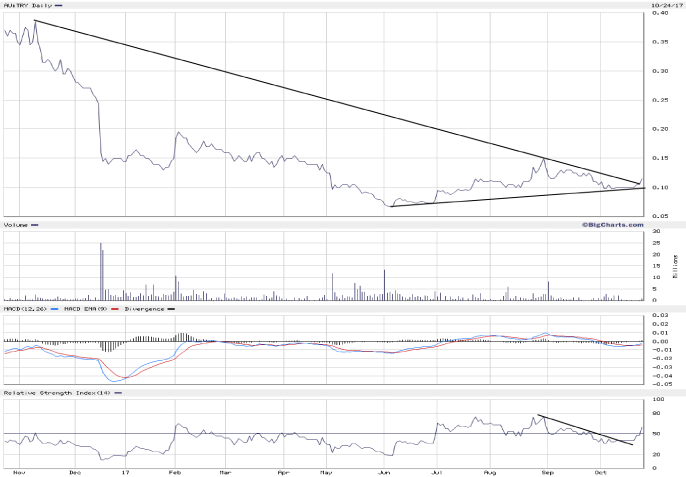Viewport: 686px width, 477px height.
Task: Click the September price peak touching trendline
Action: (x=544, y=159)
